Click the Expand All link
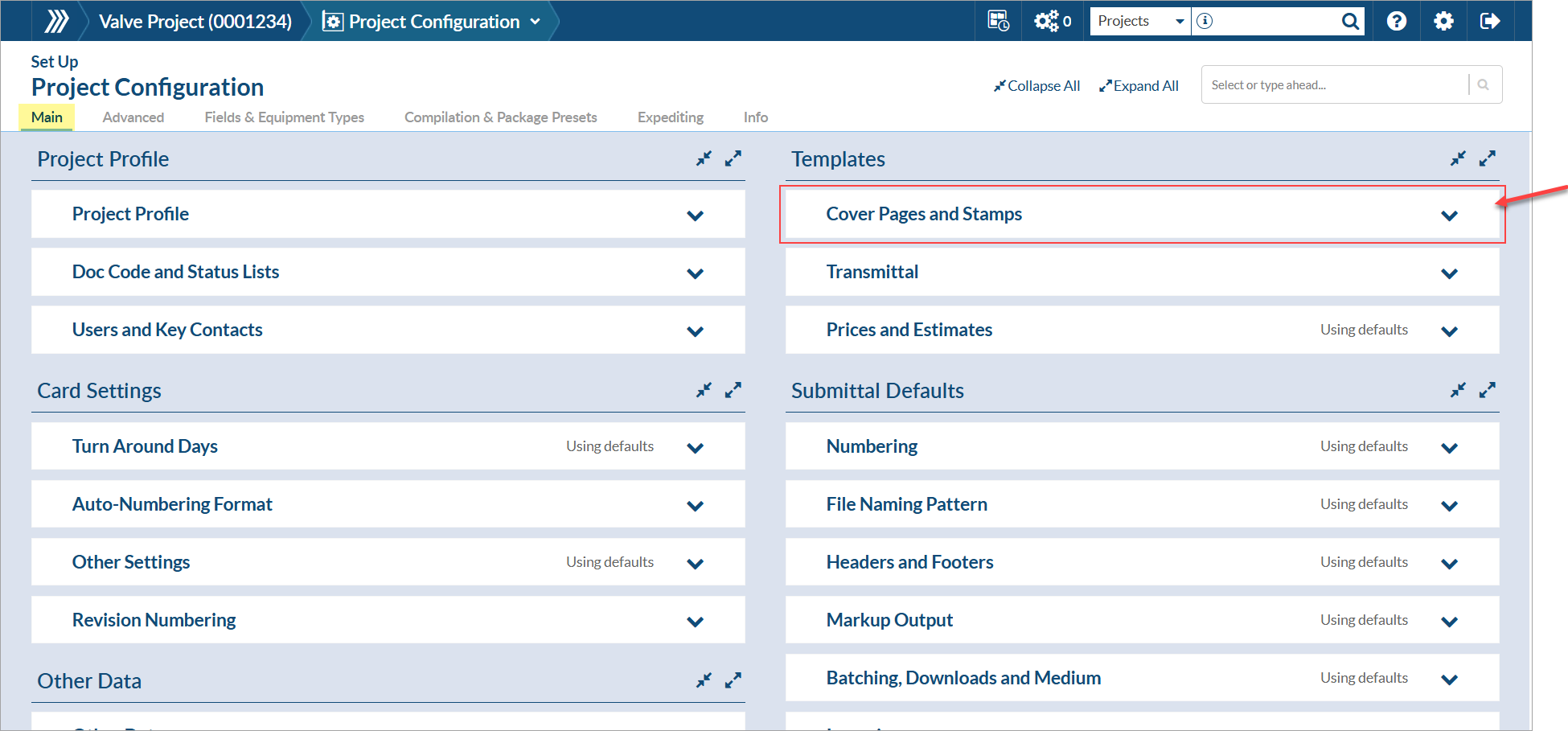Screen dimensions: 1568x731 pyautogui.click(x=1139, y=86)
